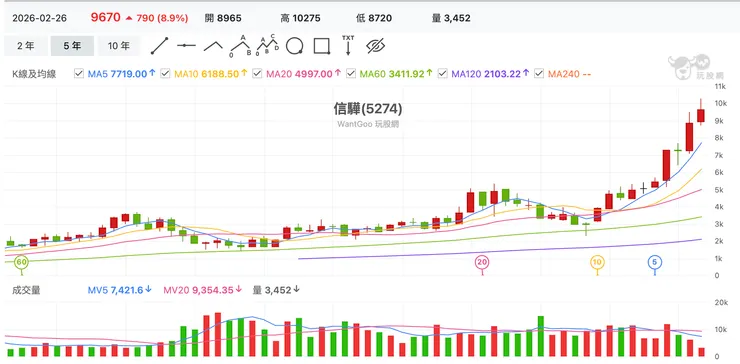
Task: Uncheck the MA20 moving average checkbox
Action: pyautogui.click(x=257, y=74)
